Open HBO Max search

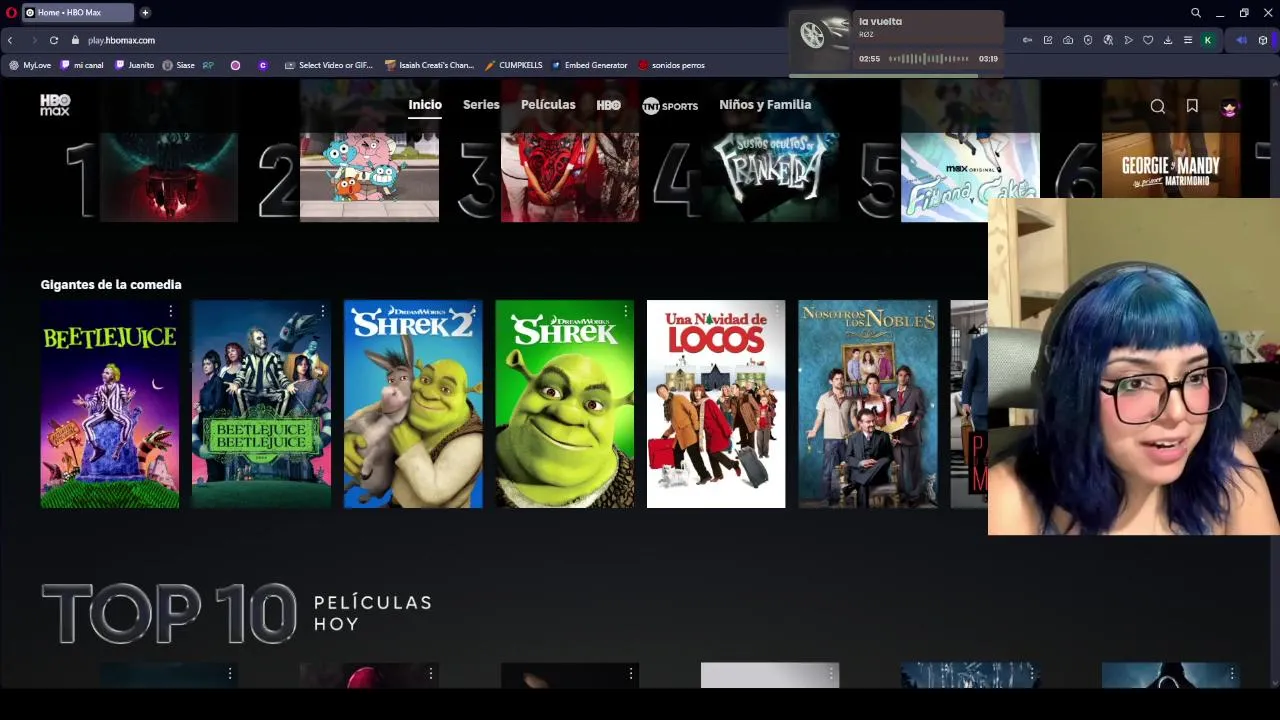[1157, 106]
